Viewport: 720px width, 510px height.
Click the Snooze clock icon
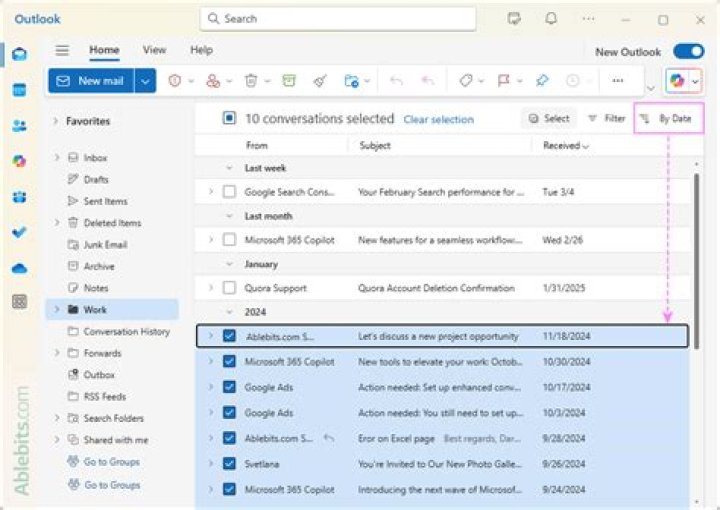click(x=573, y=81)
